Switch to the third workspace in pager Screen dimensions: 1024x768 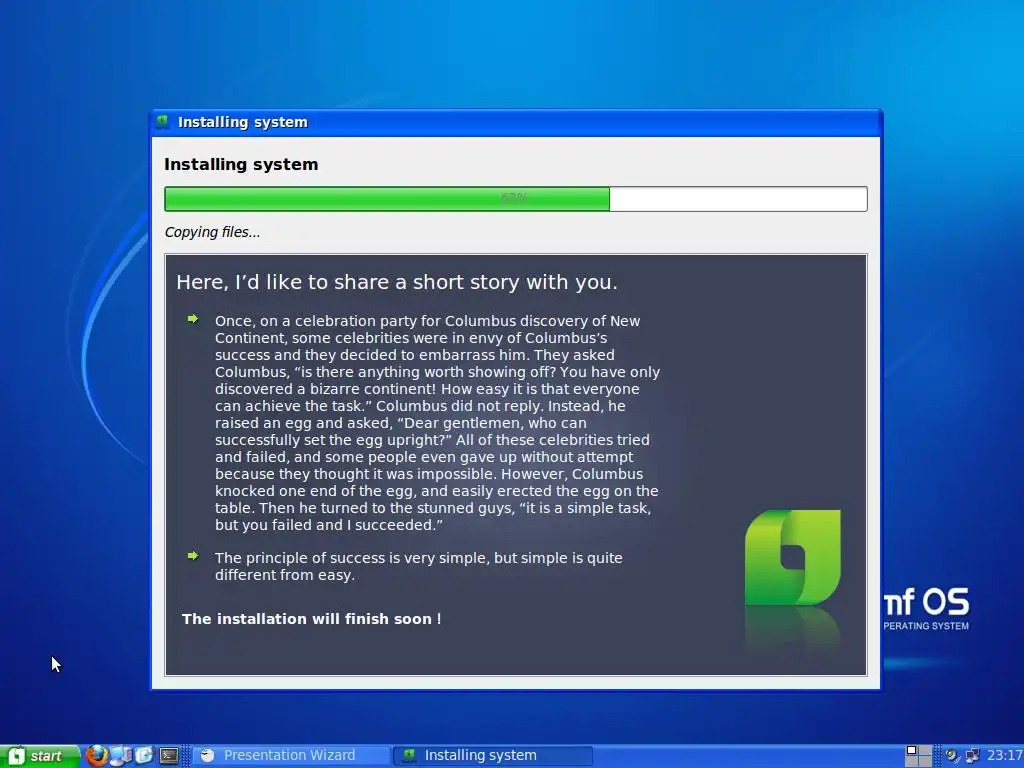click(x=912, y=761)
